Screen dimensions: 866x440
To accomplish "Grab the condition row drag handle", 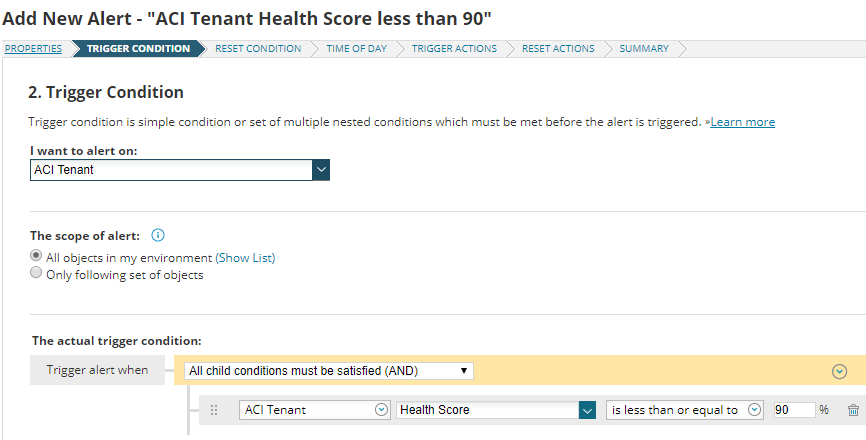I will point(215,410).
